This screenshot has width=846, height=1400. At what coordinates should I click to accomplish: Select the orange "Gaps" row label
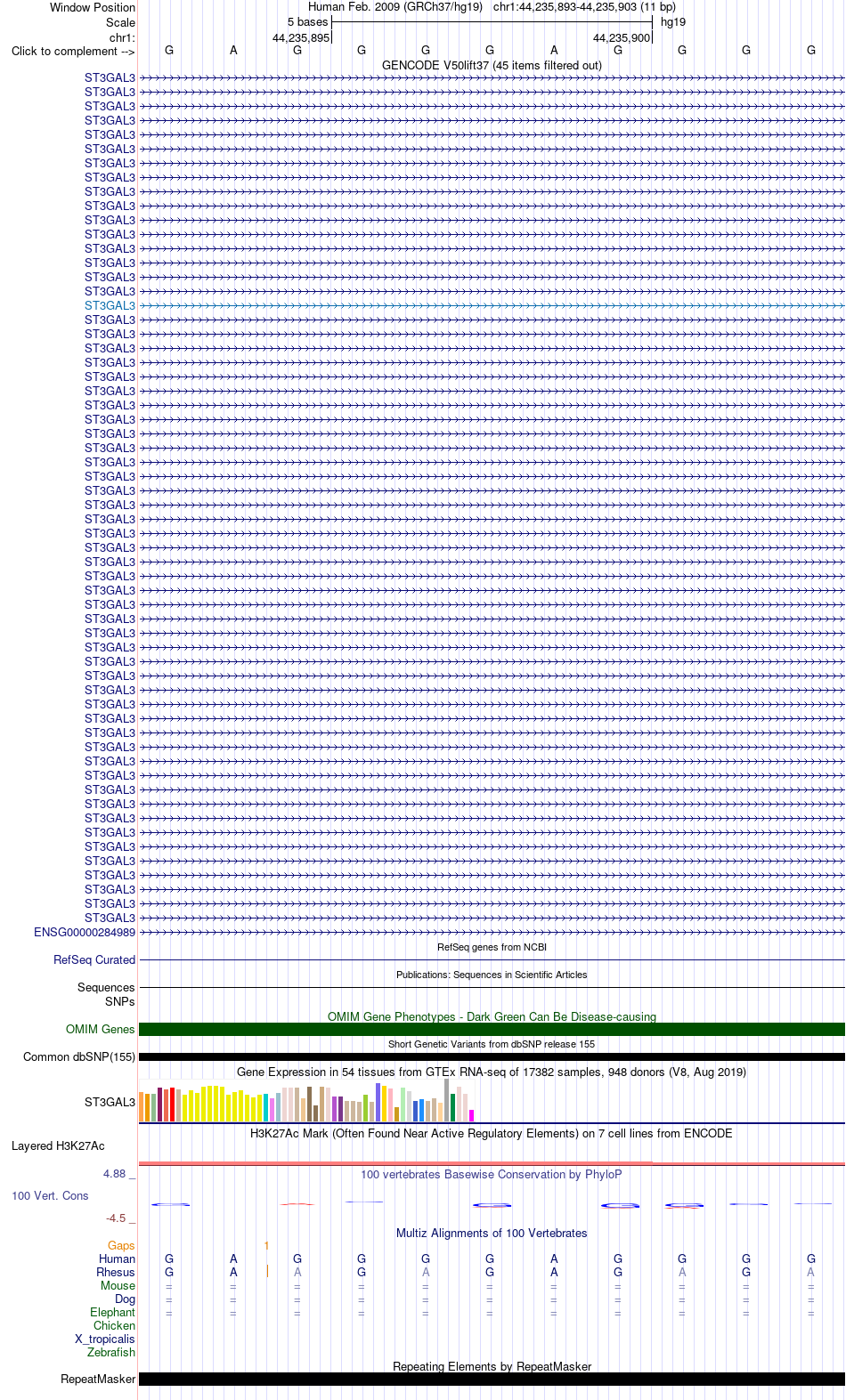tap(121, 1245)
